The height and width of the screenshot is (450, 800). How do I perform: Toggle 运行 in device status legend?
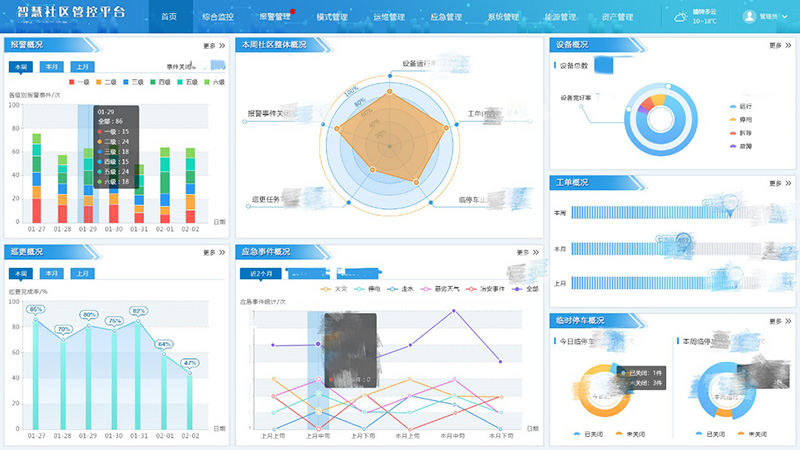point(741,107)
